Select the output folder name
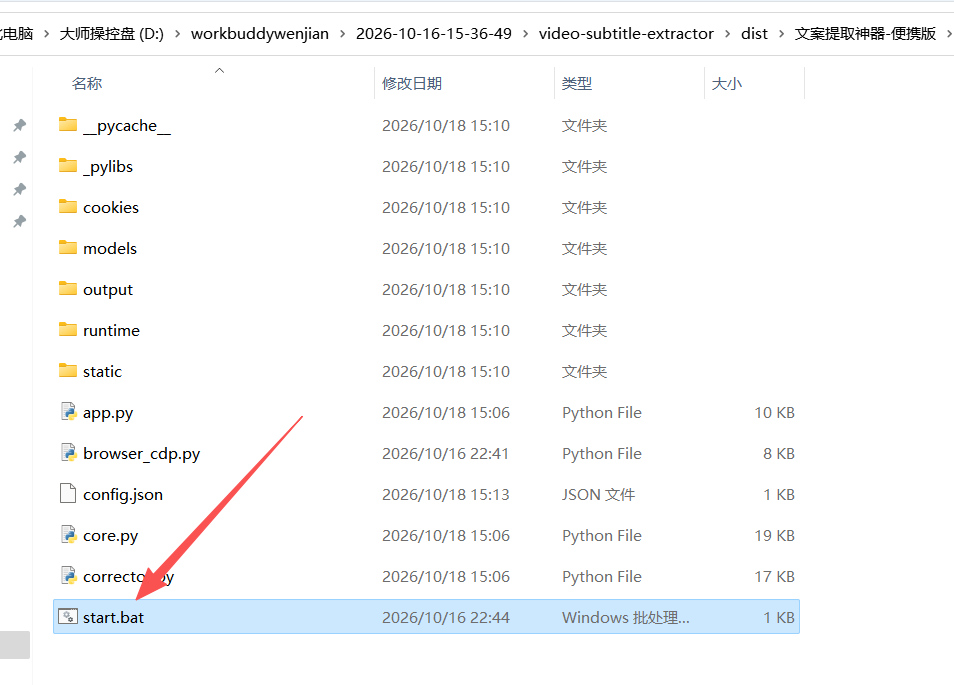954x685 pixels. point(108,290)
